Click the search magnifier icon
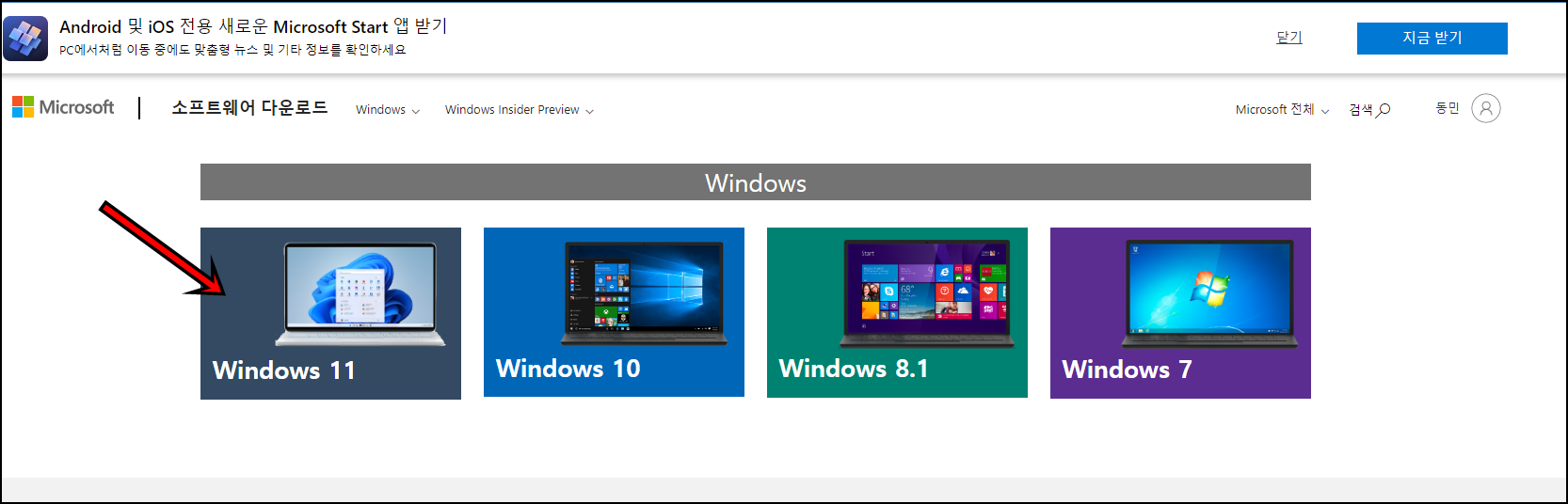This screenshot has height=504, width=1568. pos(1383,110)
